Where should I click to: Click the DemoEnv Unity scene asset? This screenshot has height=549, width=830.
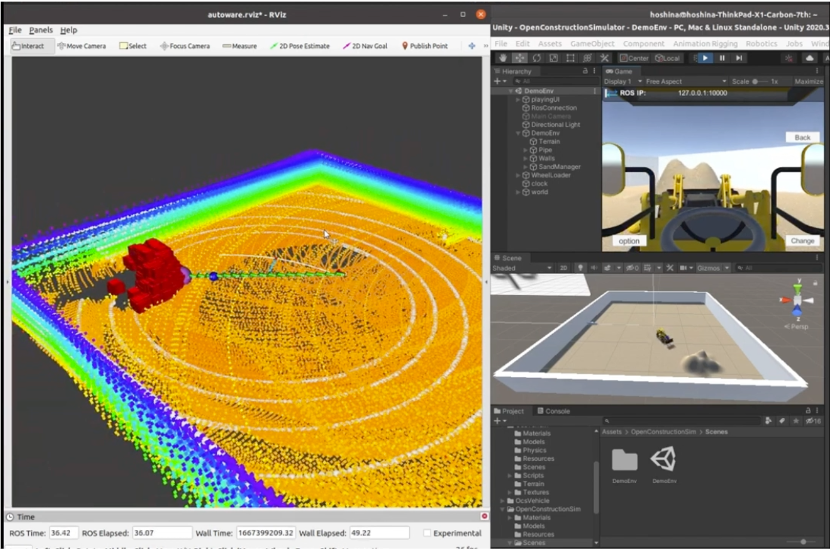pos(662,460)
